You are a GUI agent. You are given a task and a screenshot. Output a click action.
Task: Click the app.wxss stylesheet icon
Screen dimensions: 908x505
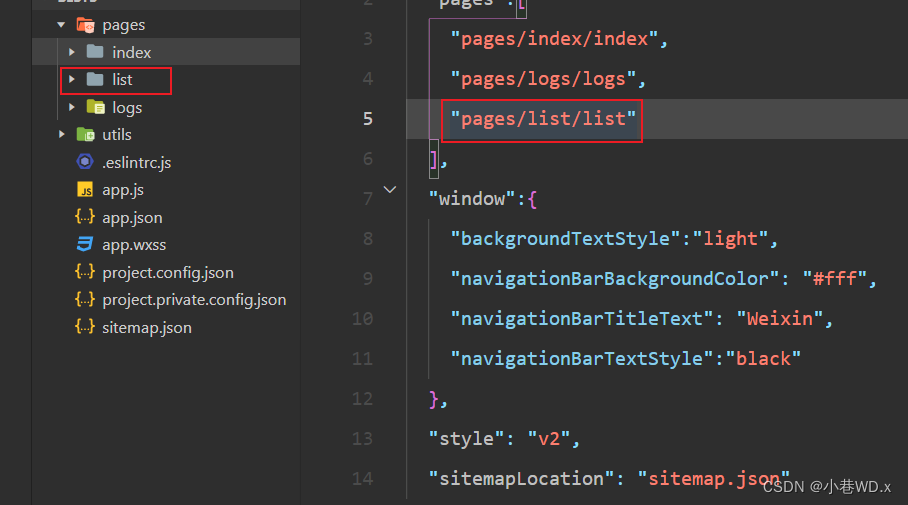85,244
